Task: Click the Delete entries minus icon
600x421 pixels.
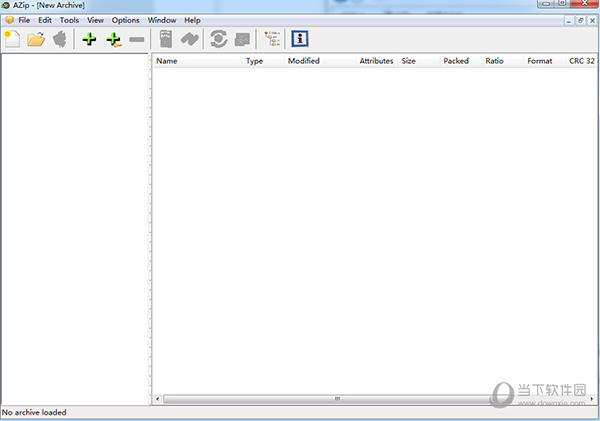Action: [x=137, y=39]
